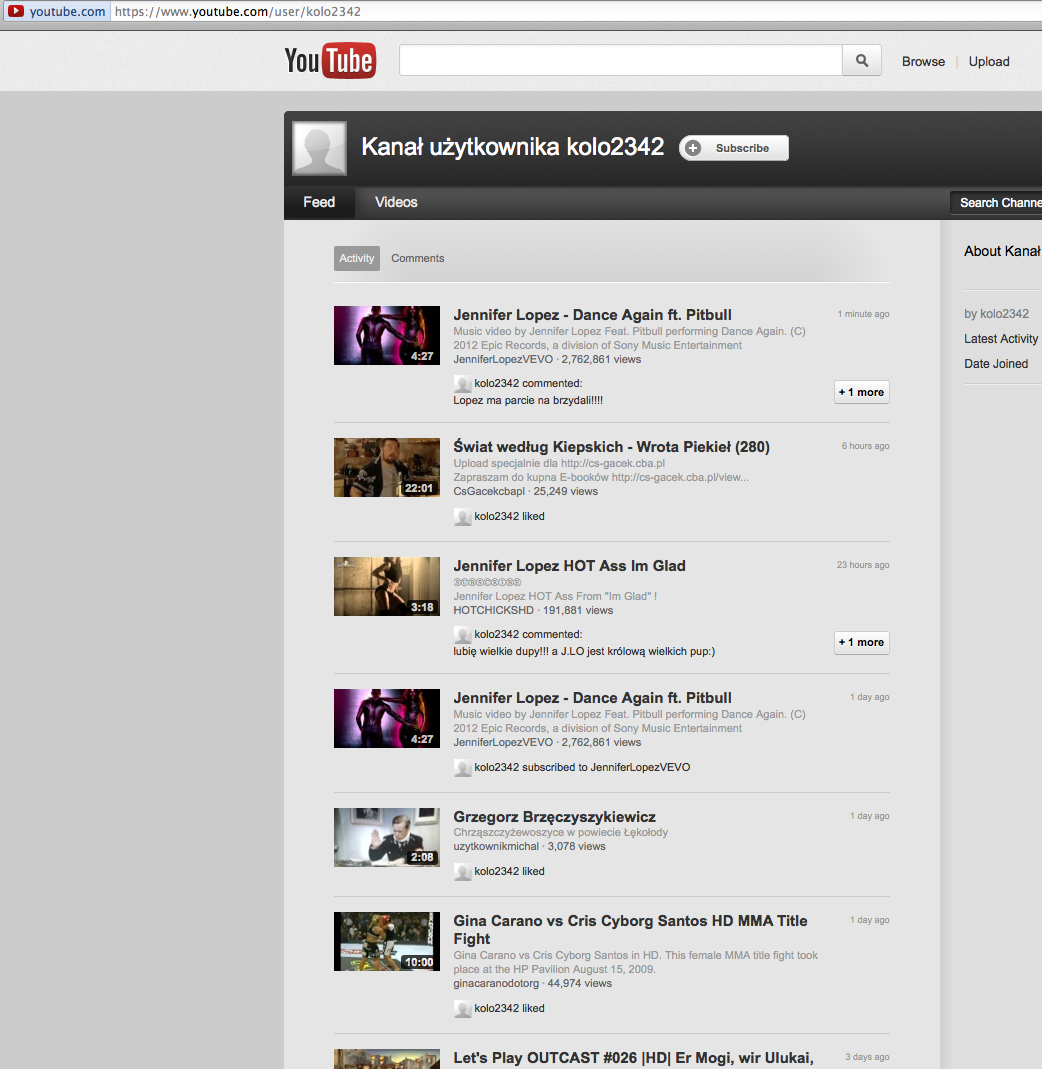Viewport: 1042px width, 1069px height.
Task: Click the browser address bar URL
Action: (237, 12)
